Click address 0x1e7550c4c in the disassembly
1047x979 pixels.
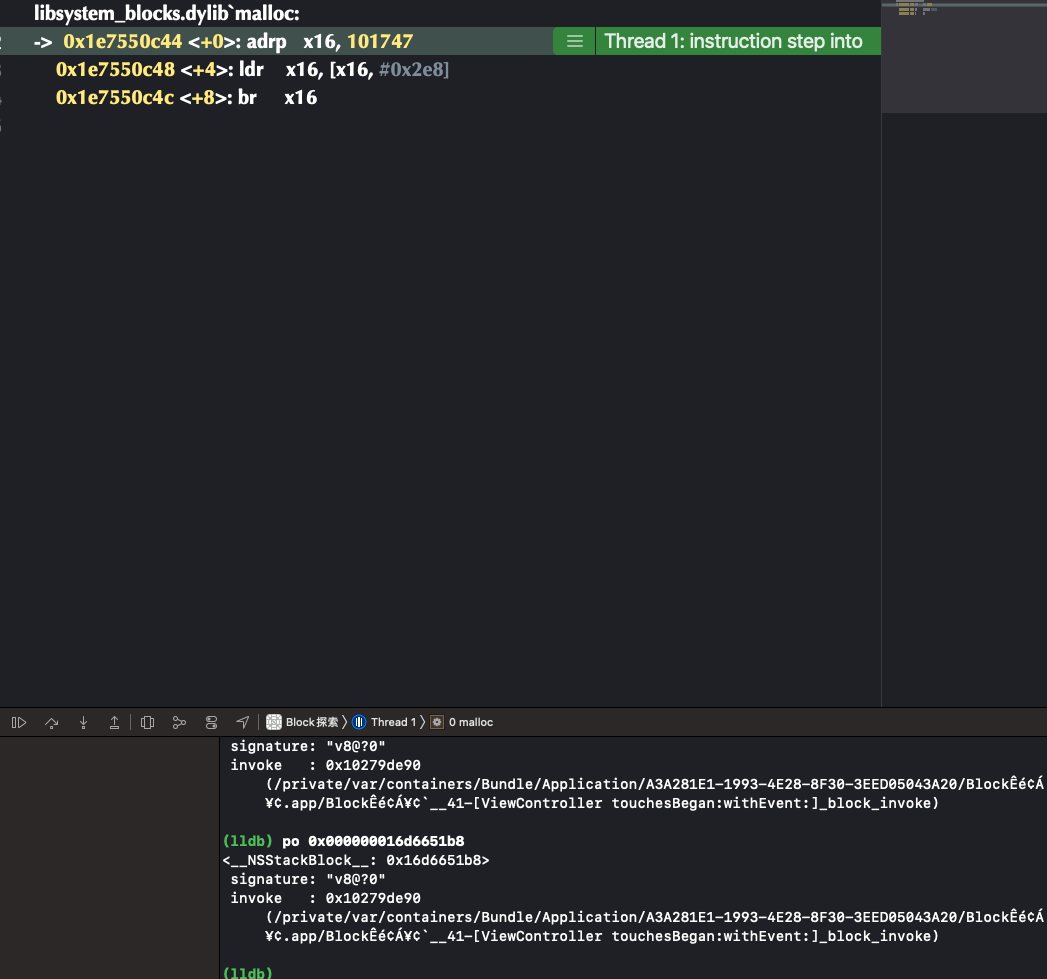click(x=114, y=97)
